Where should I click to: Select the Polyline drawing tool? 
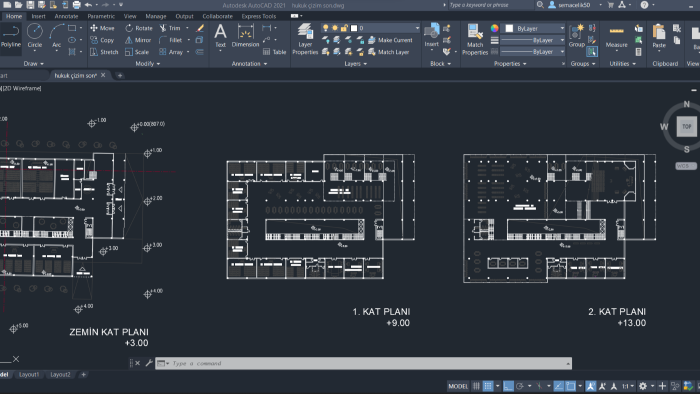11,36
